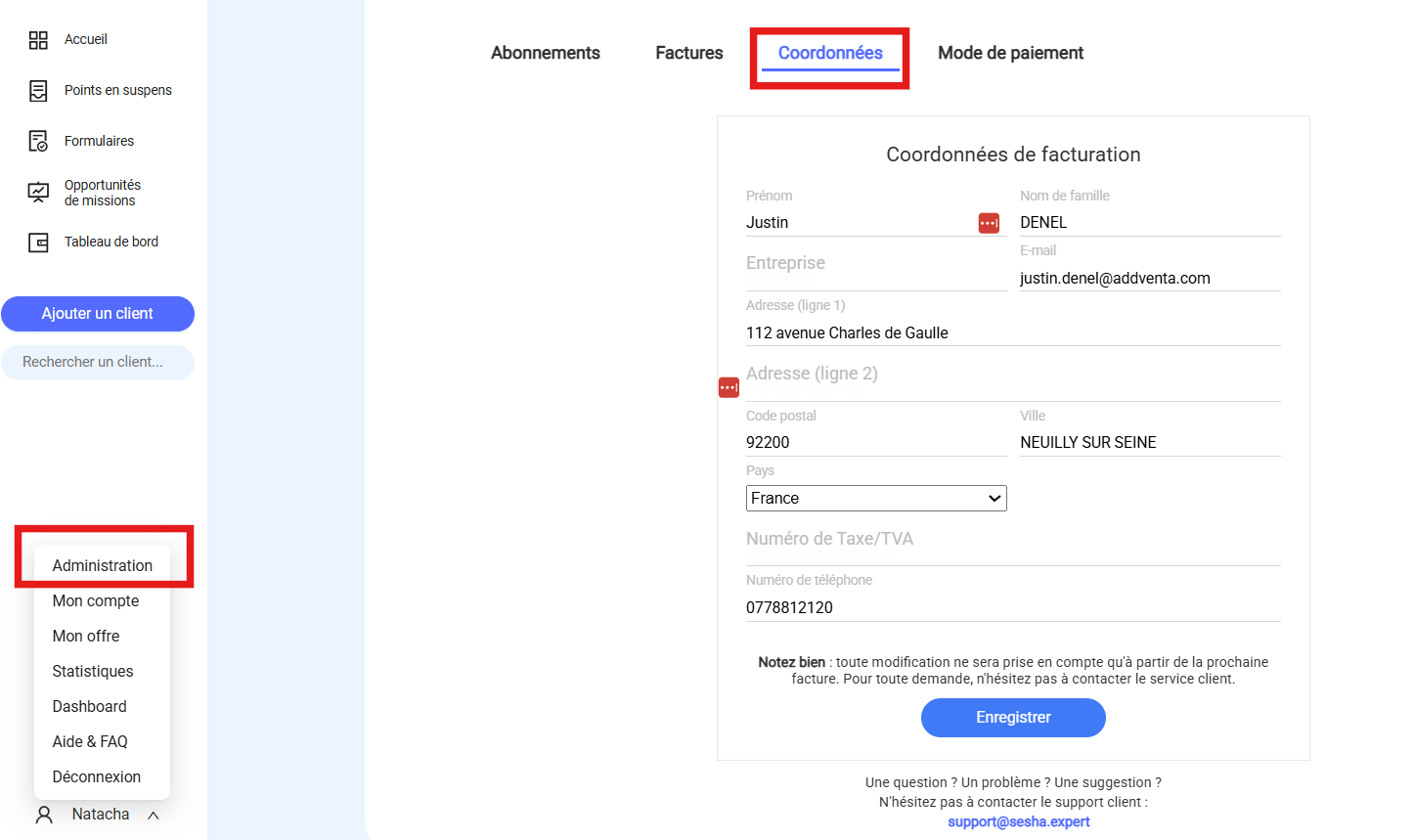The width and height of the screenshot is (1414, 840).
Task: Switch to the Abonnements tab
Action: [x=545, y=53]
